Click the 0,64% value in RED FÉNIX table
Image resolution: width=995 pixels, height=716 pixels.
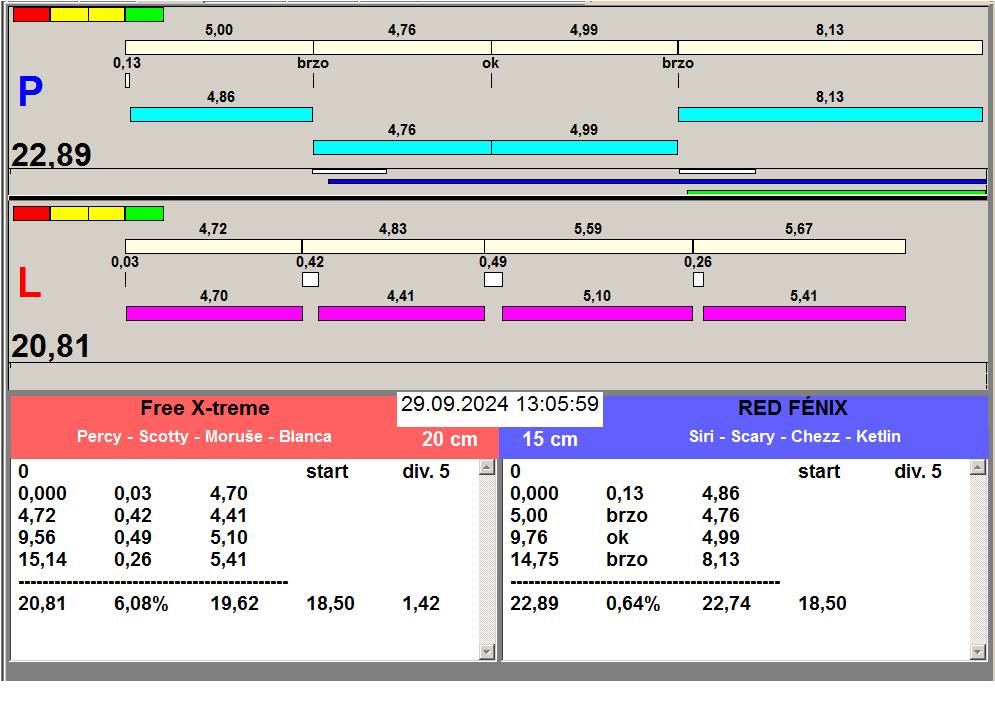[x=633, y=603]
